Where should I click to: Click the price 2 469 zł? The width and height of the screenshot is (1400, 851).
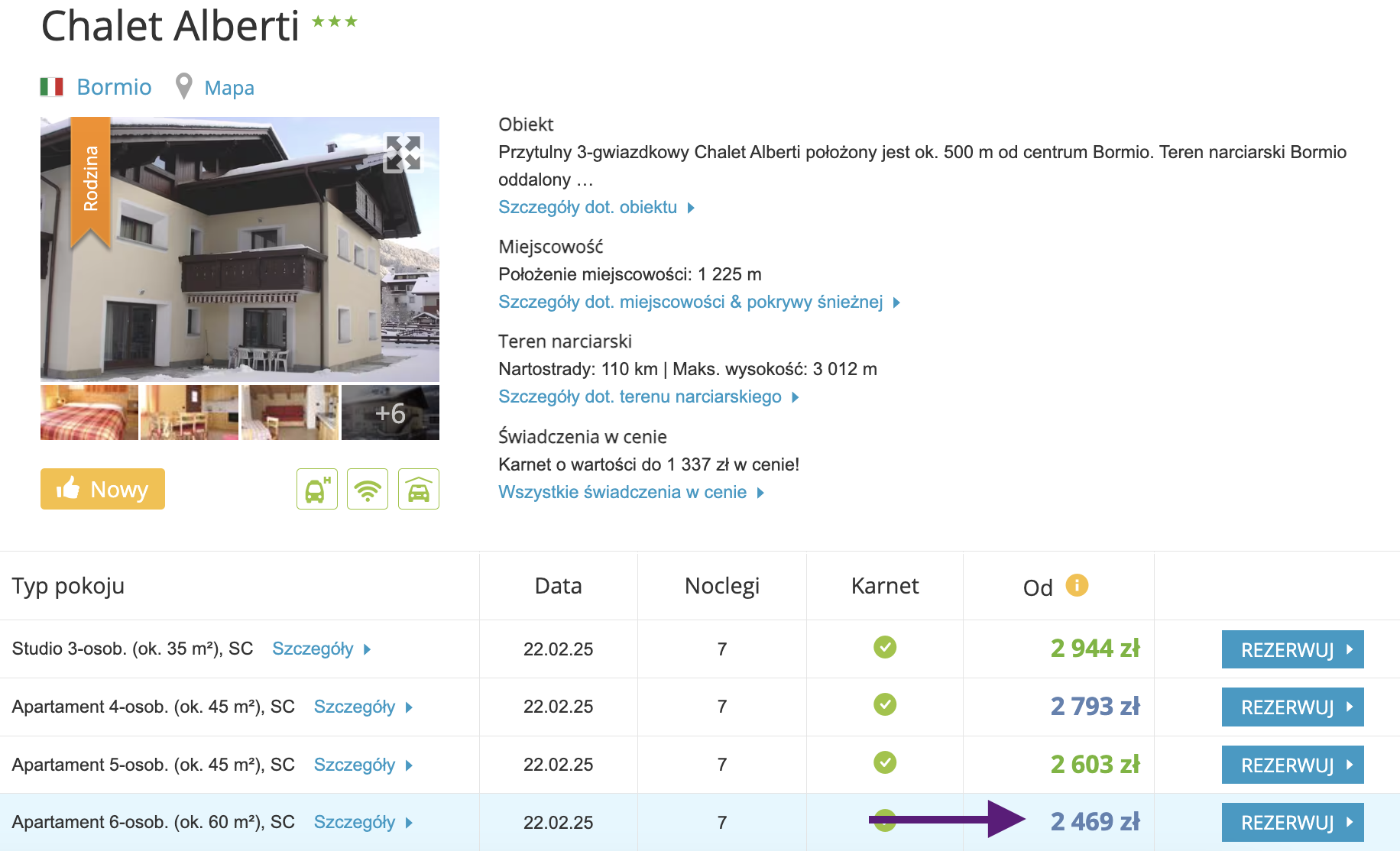pyautogui.click(x=1095, y=821)
